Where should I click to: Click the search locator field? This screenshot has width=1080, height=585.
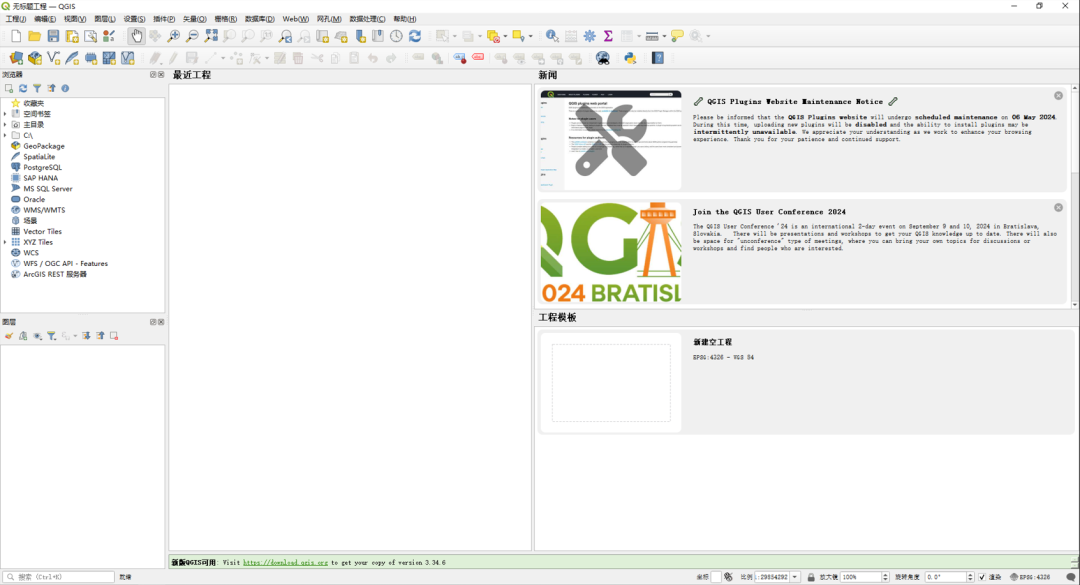pos(59,577)
